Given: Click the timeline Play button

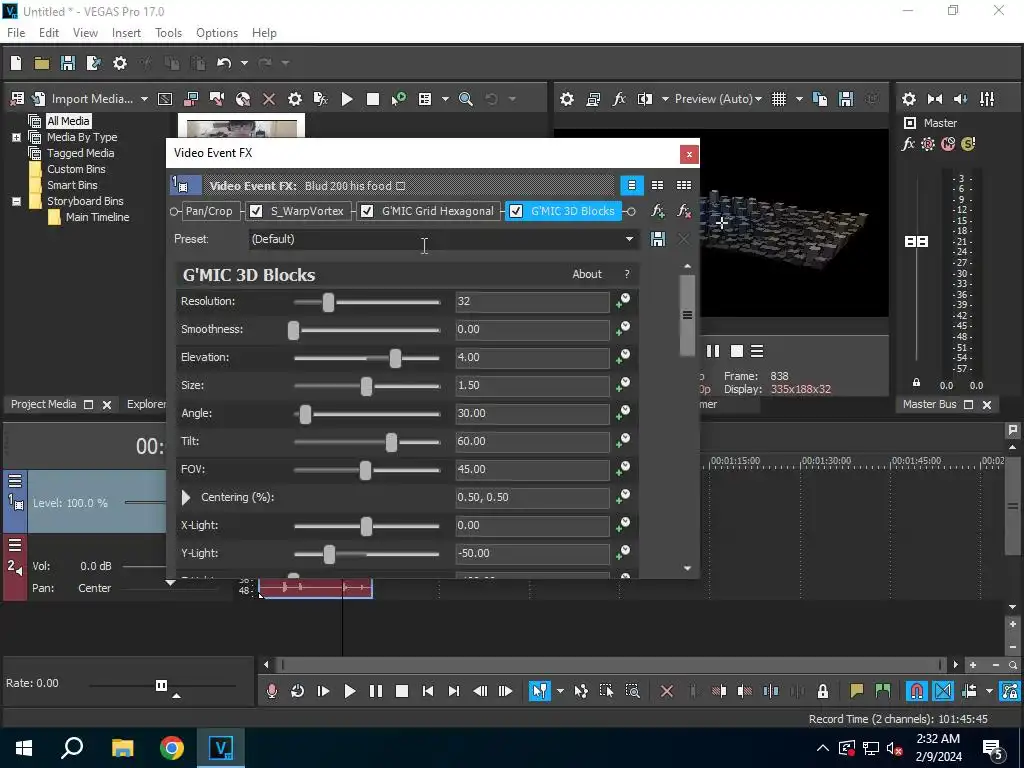Looking at the screenshot, I should coord(349,691).
